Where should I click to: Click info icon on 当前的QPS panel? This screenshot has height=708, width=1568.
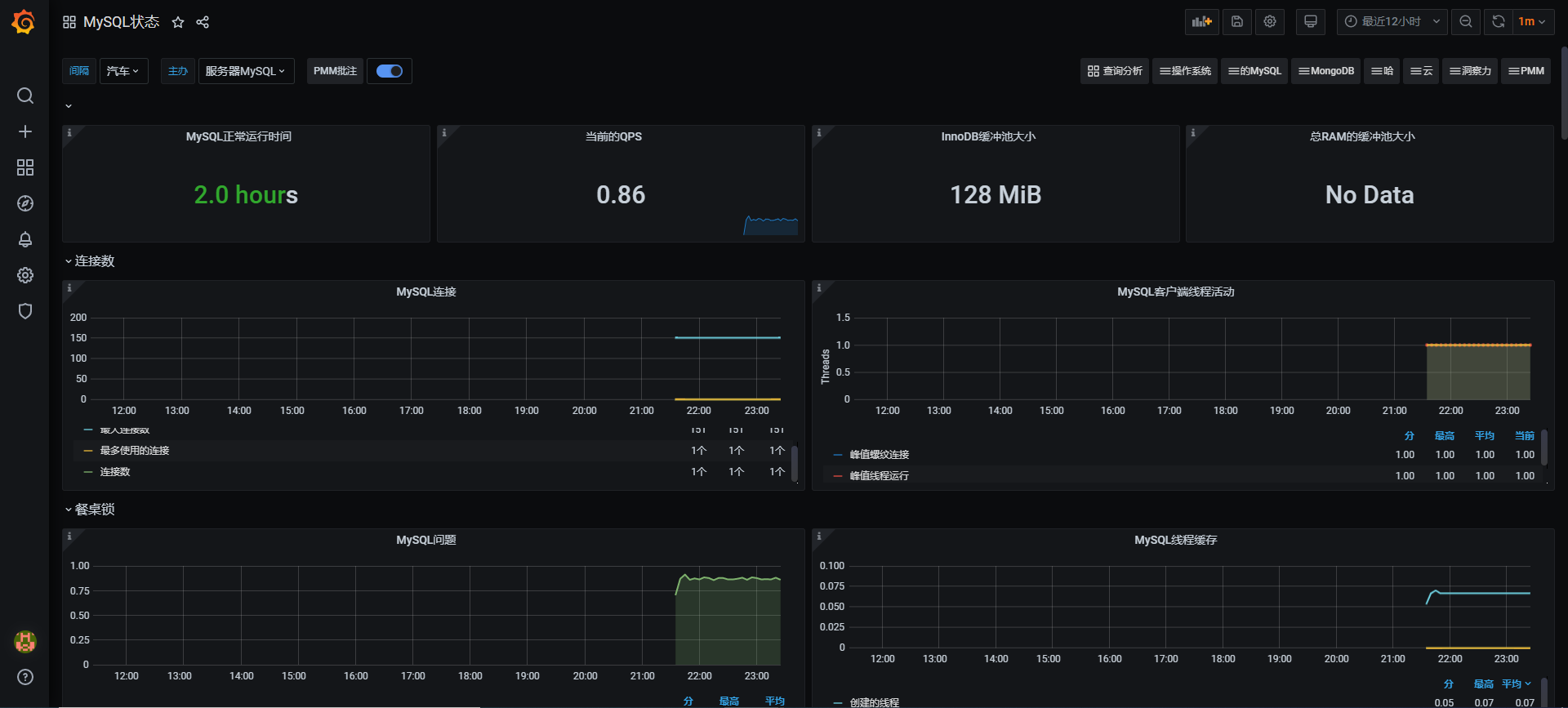pos(444,132)
